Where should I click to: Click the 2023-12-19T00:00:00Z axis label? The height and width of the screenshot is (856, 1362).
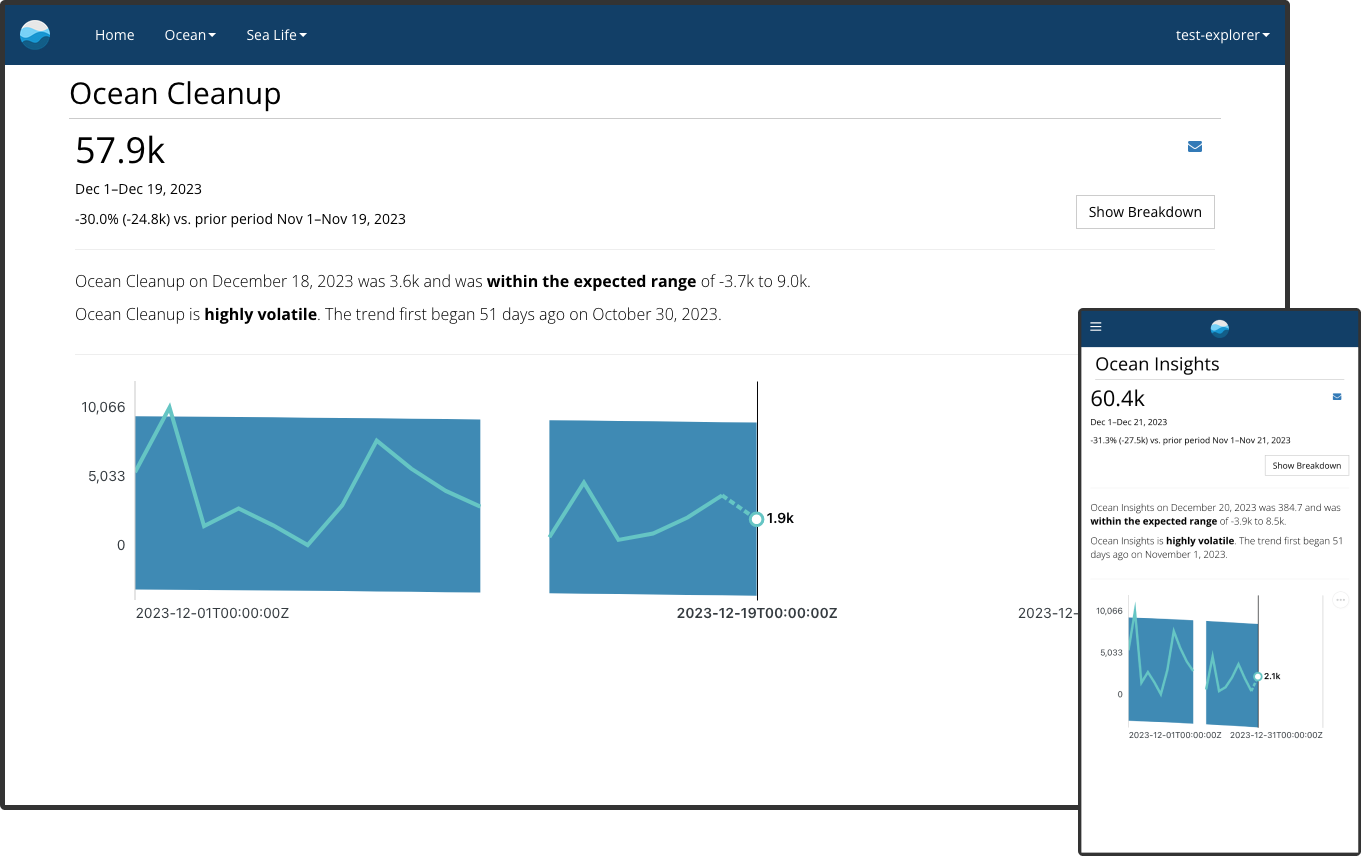point(756,613)
